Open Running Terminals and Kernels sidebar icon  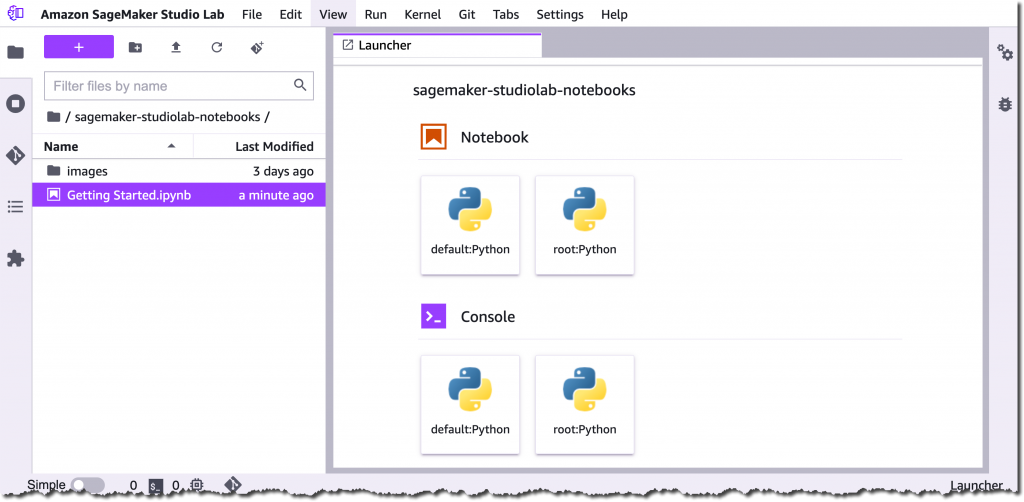[16, 104]
